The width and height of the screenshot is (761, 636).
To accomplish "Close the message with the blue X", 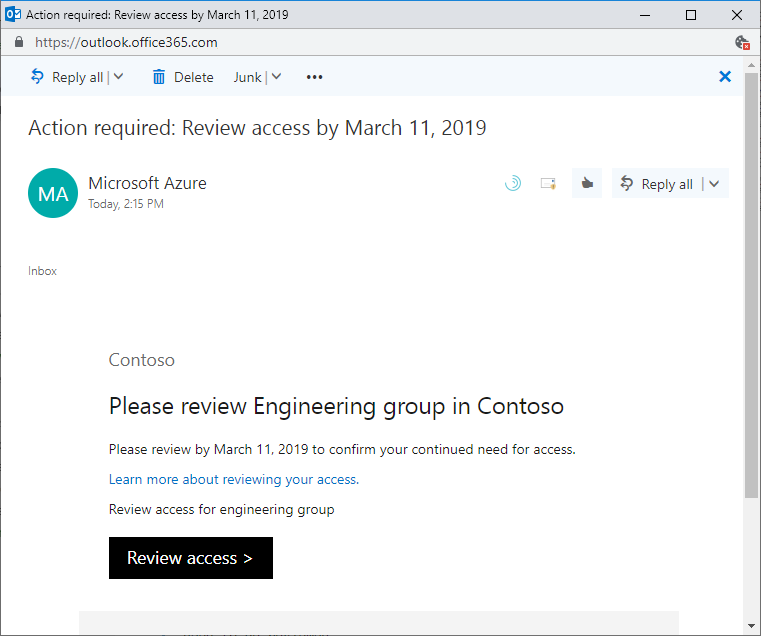I will [725, 77].
